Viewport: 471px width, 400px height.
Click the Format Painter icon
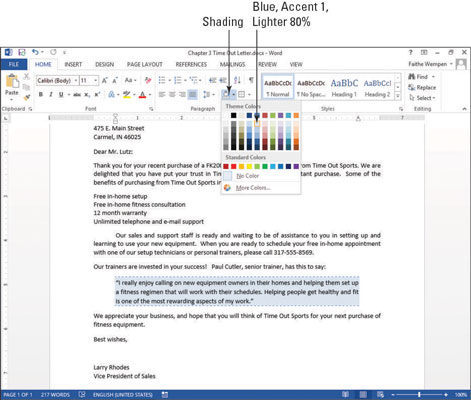coord(27,97)
